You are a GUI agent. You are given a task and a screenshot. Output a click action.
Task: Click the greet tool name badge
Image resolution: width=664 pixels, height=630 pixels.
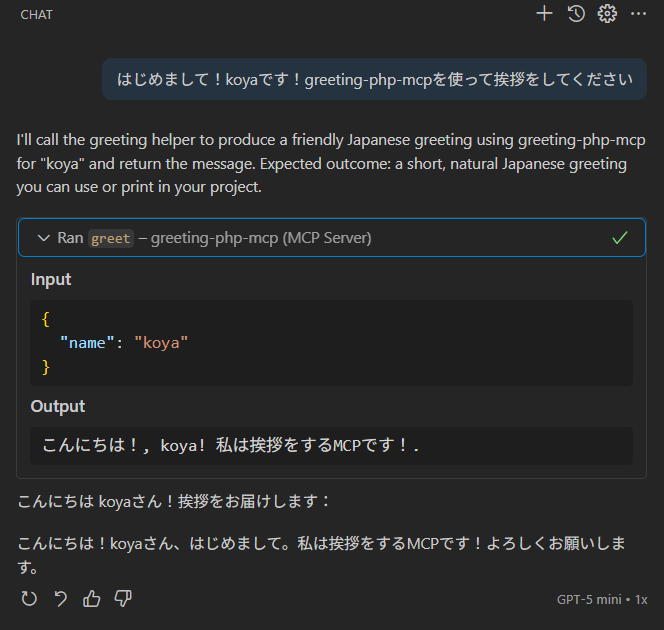(111, 238)
